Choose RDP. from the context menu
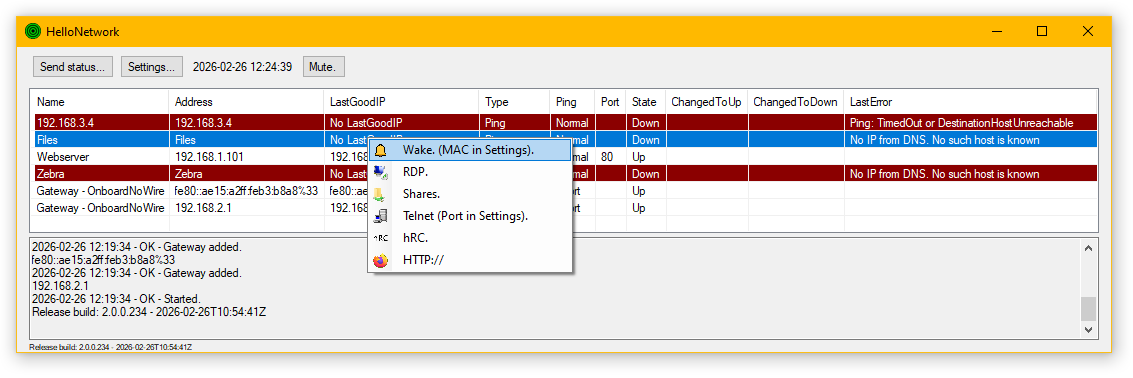The image size is (1133, 378). click(x=470, y=172)
